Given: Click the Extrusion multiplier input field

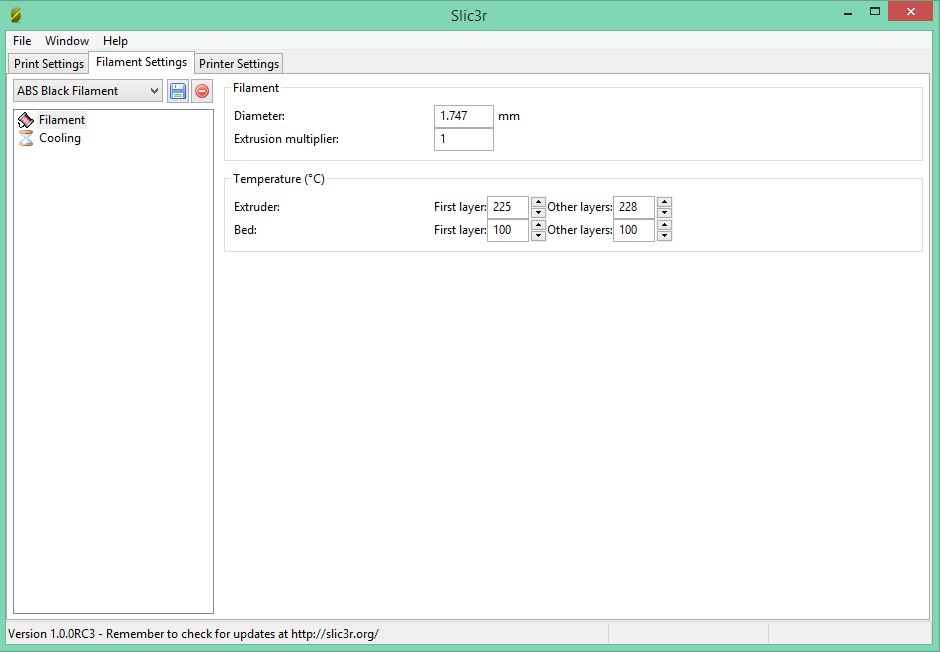Looking at the screenshot, I should [x=464, y=139].
